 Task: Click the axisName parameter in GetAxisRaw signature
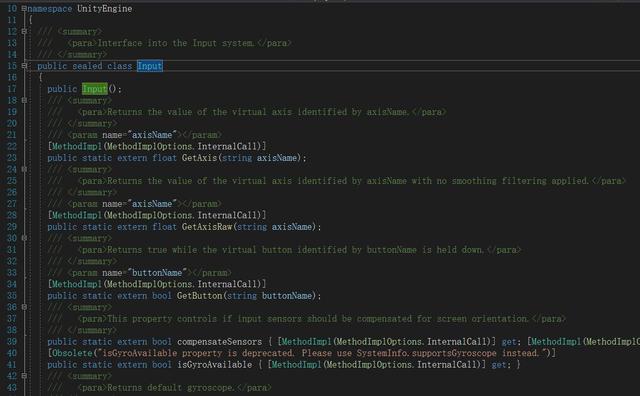click(292, 227)
